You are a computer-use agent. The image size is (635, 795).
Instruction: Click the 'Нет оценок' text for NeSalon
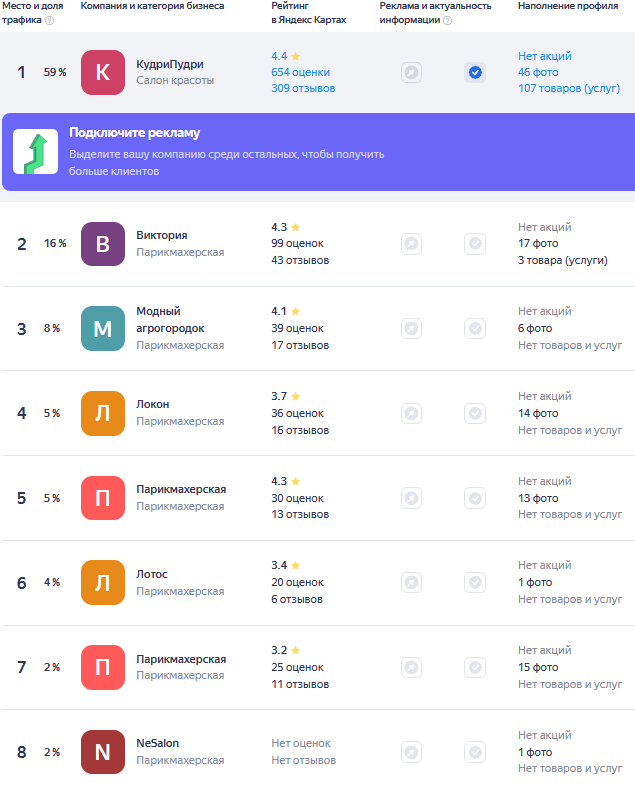coord(301,743)
